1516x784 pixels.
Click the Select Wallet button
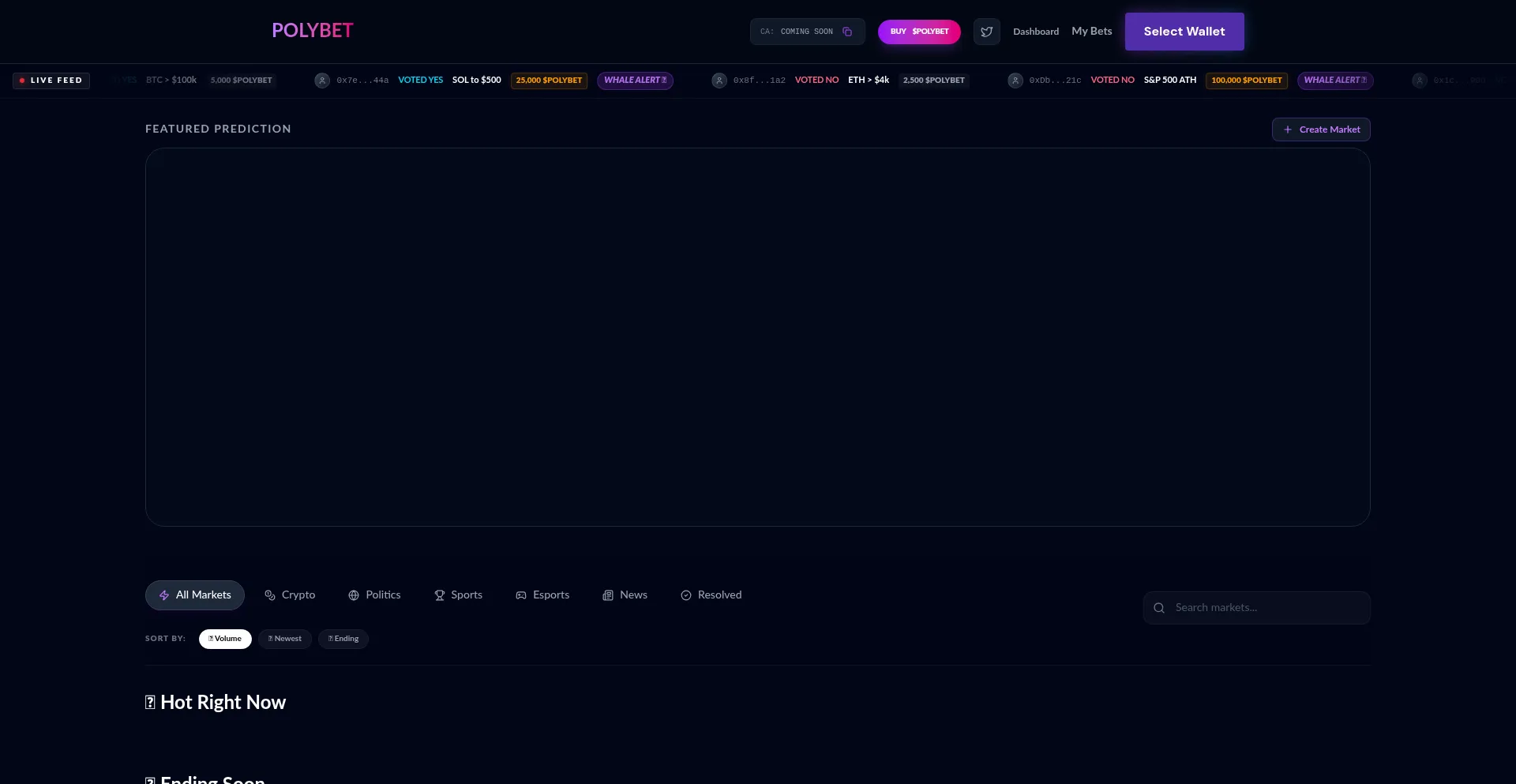pyautogui.click(x=1184, y=32)
